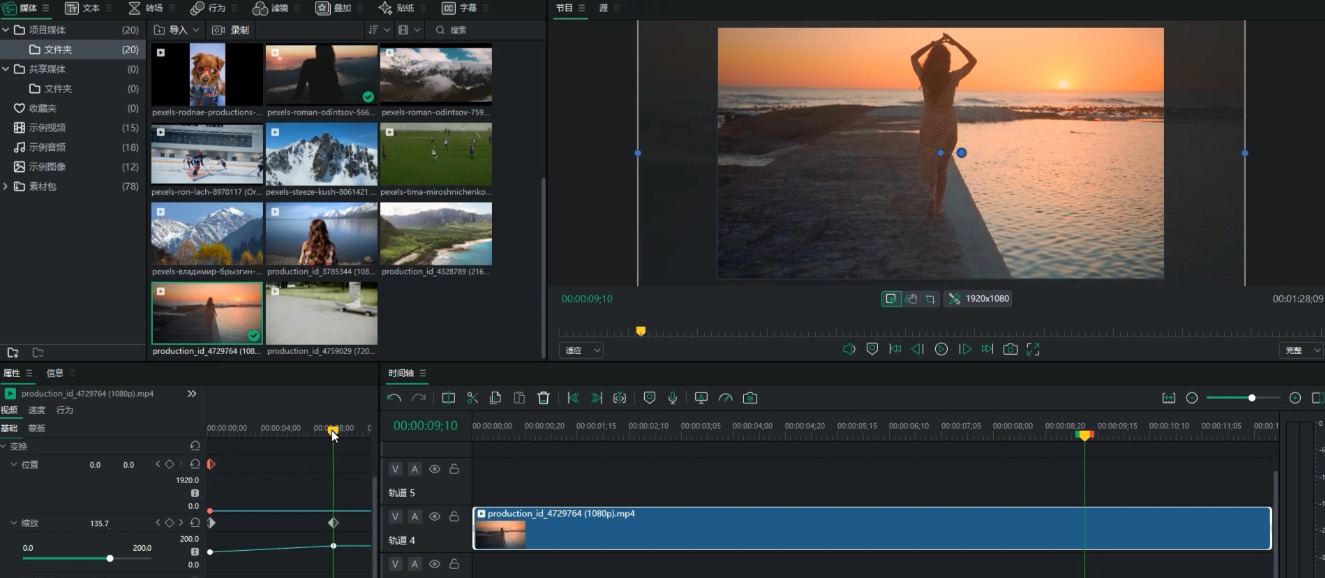1325x578 pixels.
Task: Take a snapshot with the preview camera icon
Action: 1010,349
